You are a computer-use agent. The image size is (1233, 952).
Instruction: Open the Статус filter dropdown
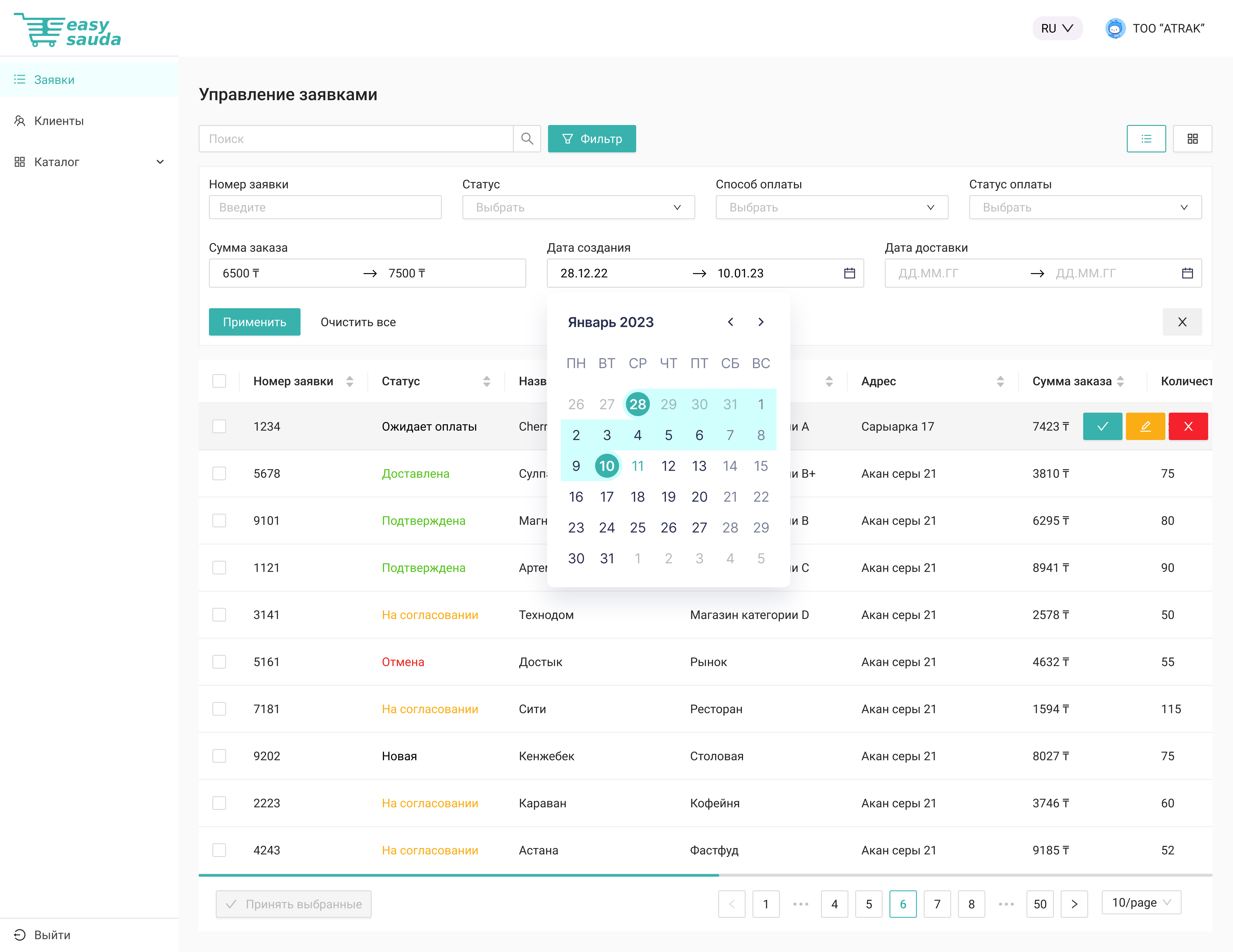578,208
